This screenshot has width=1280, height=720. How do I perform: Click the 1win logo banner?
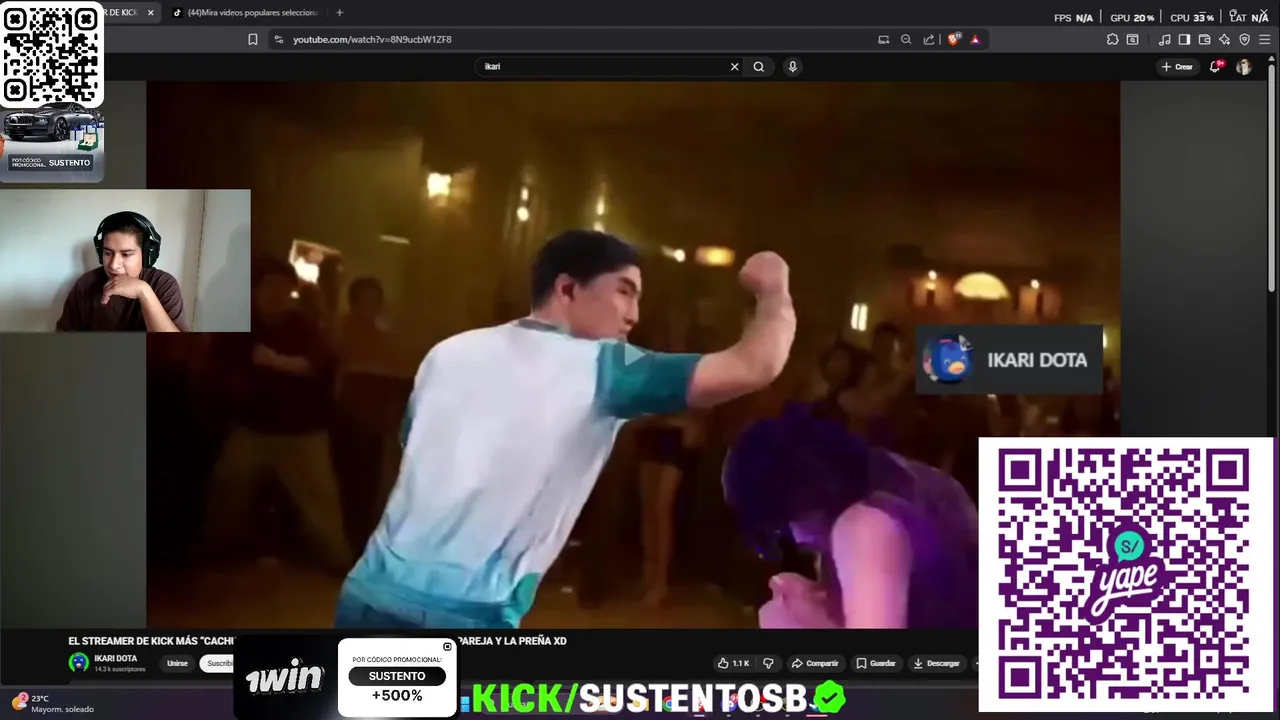click(x=285, y=678)
